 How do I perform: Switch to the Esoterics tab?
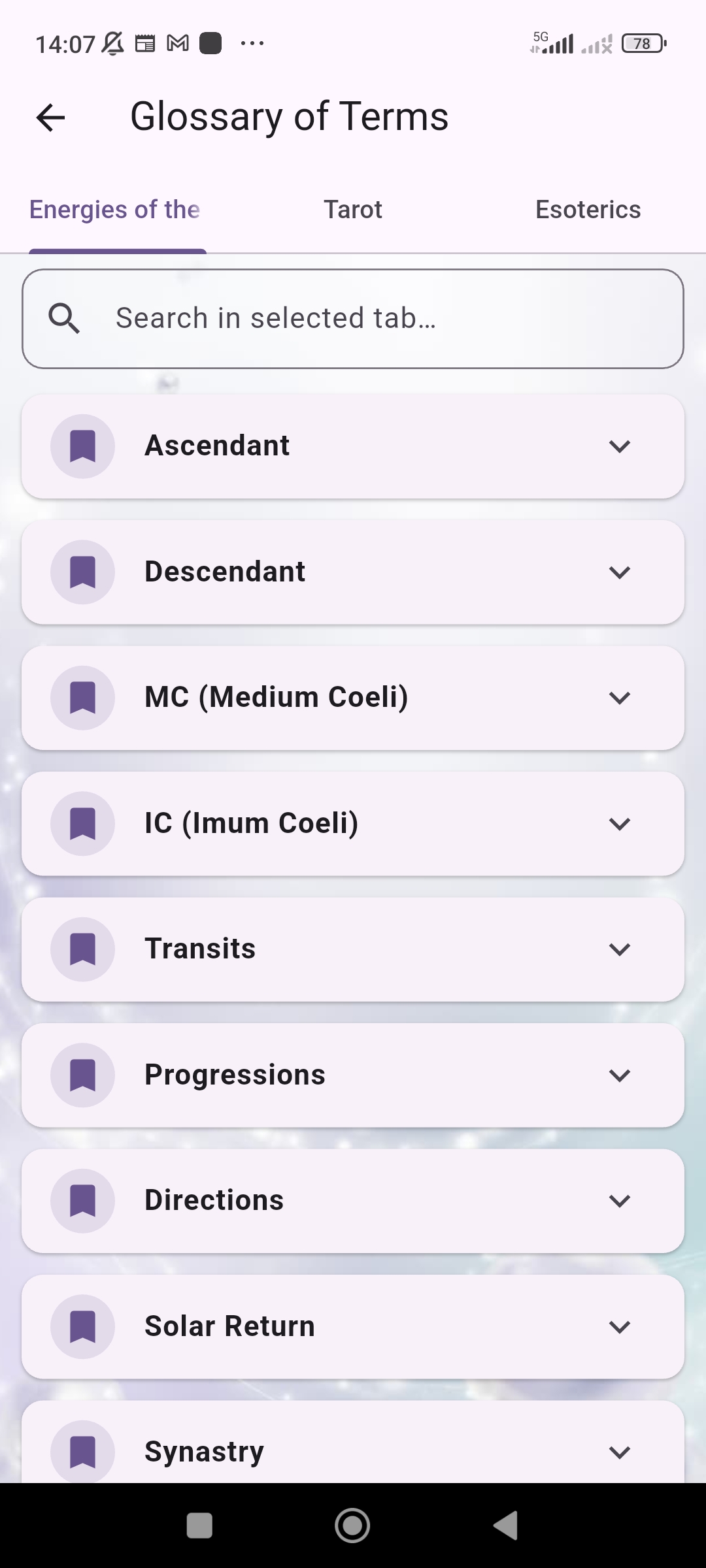[588, 210]
